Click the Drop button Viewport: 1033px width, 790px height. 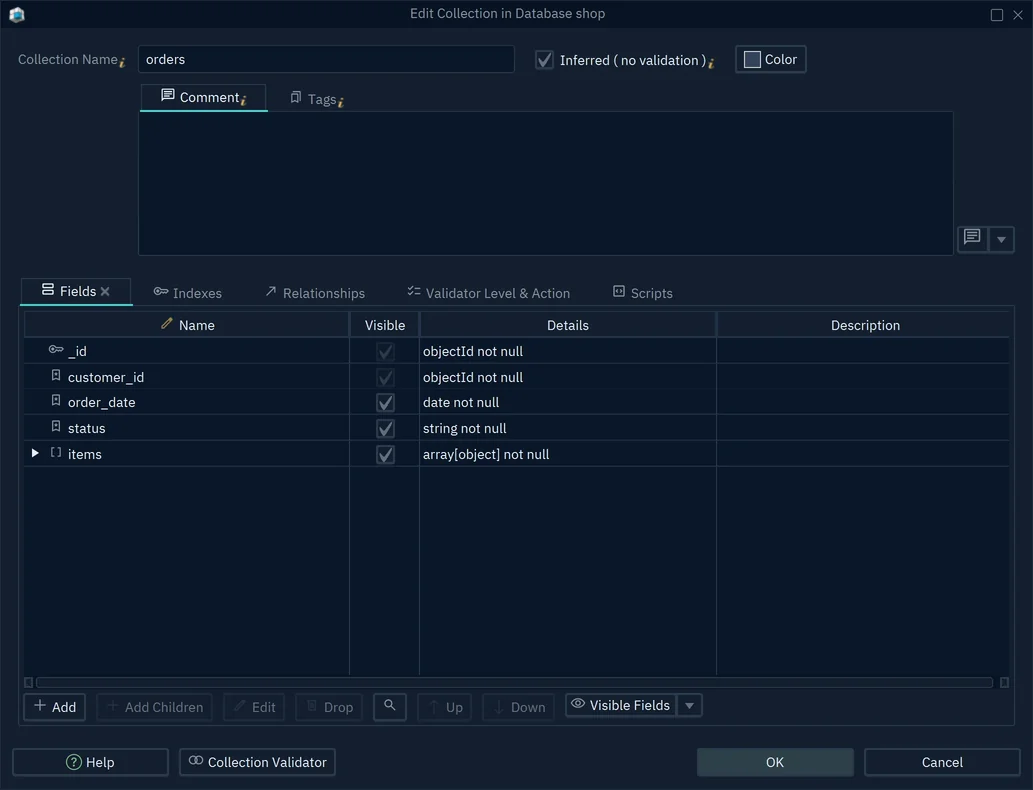(329, 707)
